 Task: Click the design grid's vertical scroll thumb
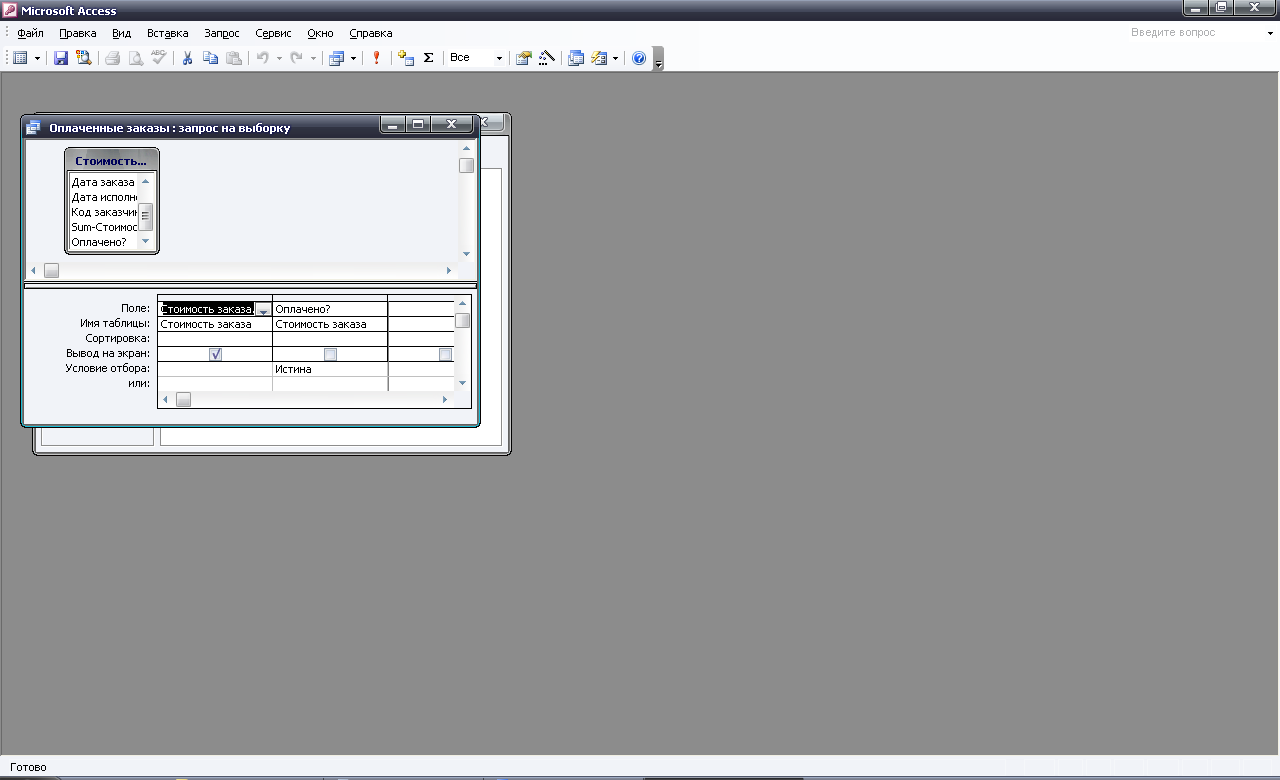462,321
